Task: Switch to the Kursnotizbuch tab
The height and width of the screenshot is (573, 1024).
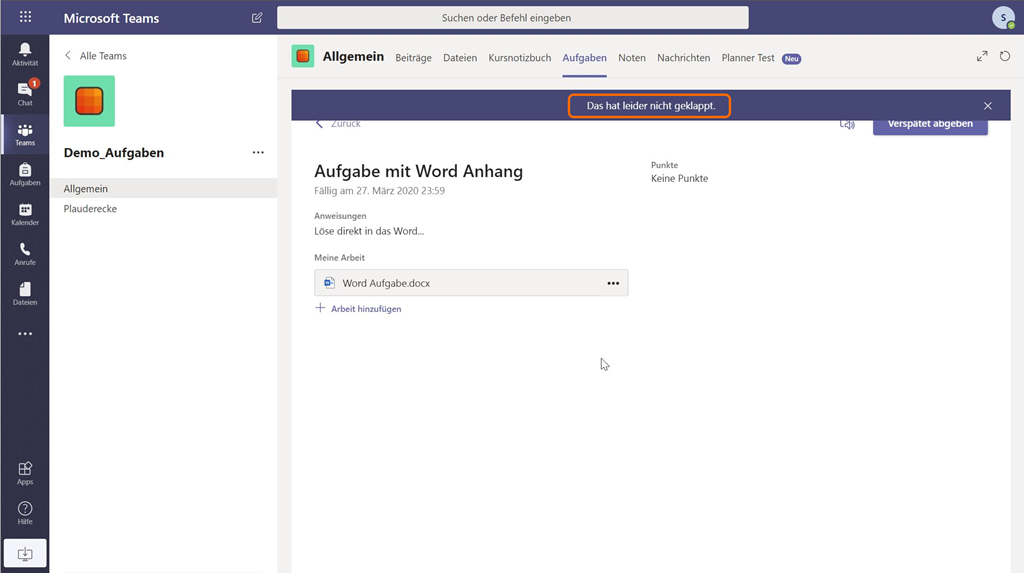Action: pyautogui.click(x=519, y=58)
